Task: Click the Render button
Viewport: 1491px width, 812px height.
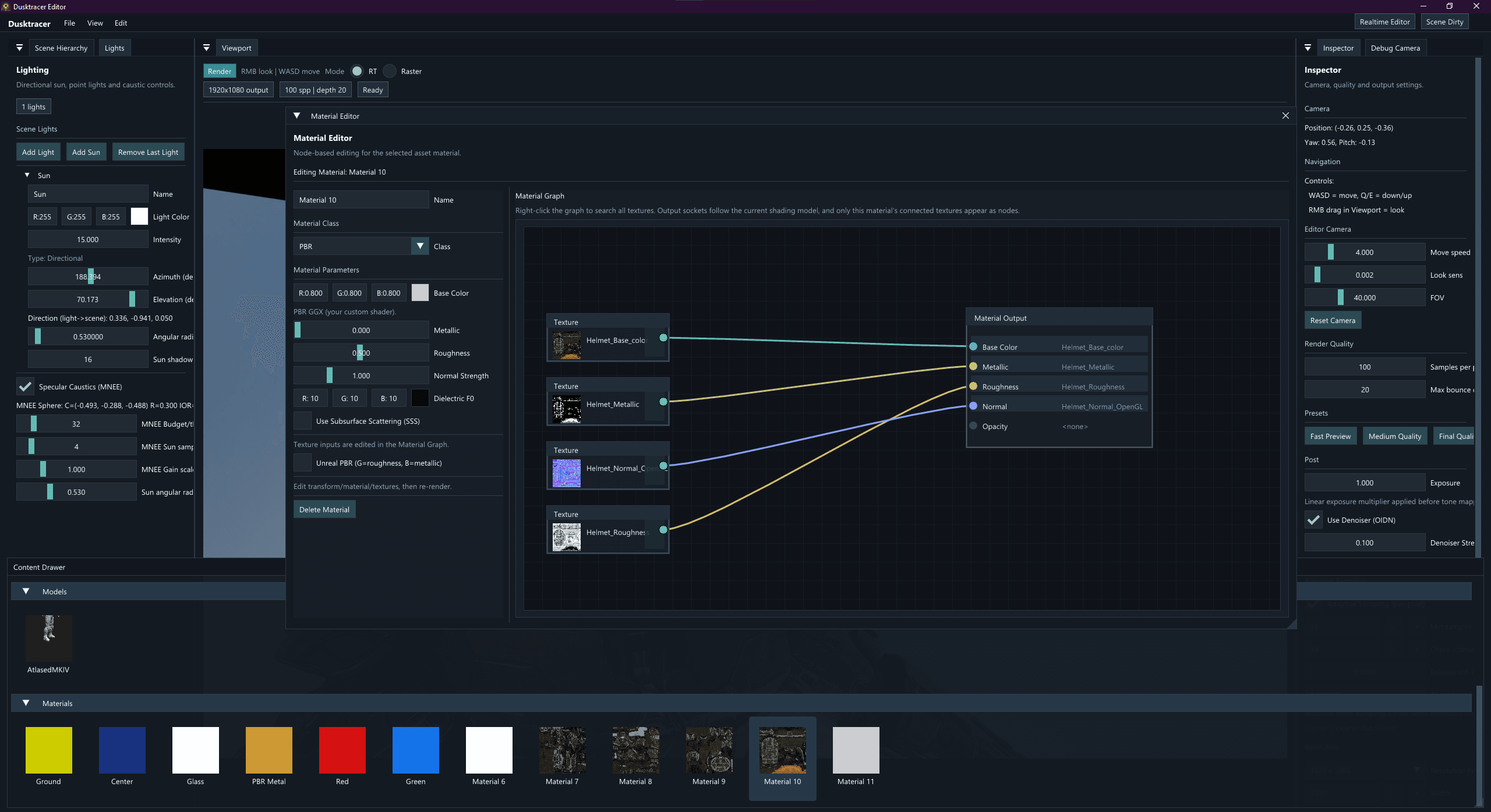Action: (220, 71)
